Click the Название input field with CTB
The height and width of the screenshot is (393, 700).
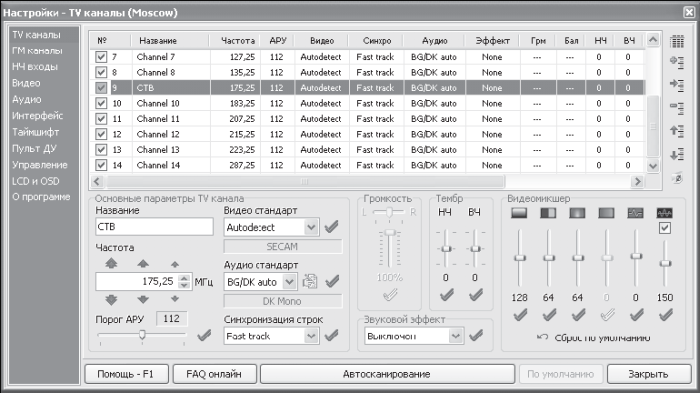click(154, 226)
